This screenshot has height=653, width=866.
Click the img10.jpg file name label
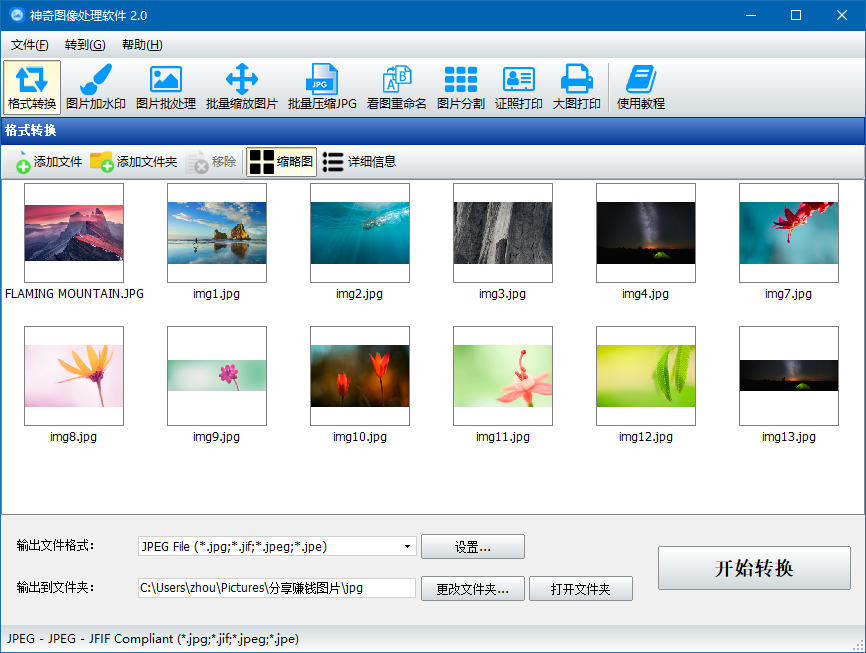tap(360, 437)
